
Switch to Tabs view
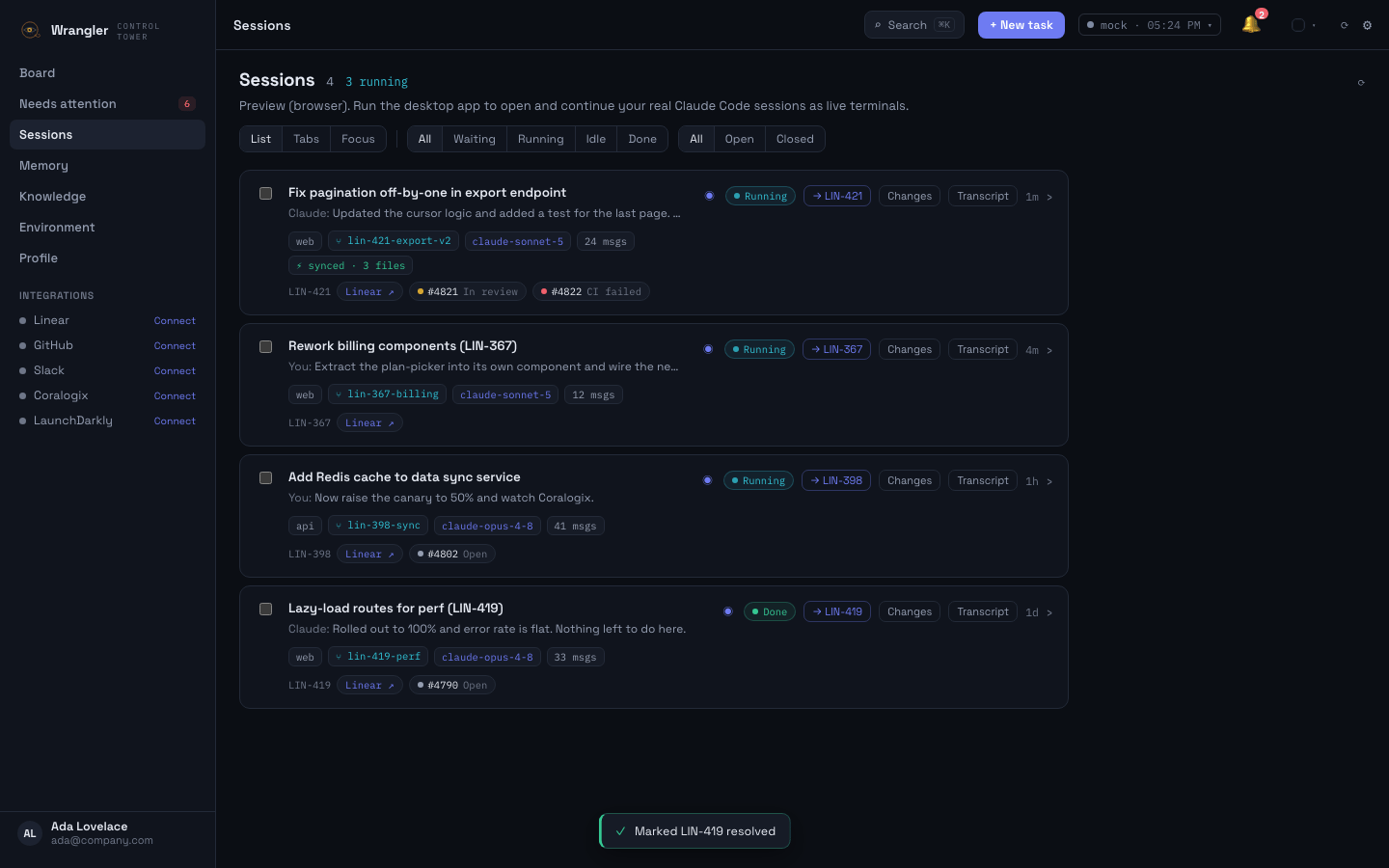306,139
